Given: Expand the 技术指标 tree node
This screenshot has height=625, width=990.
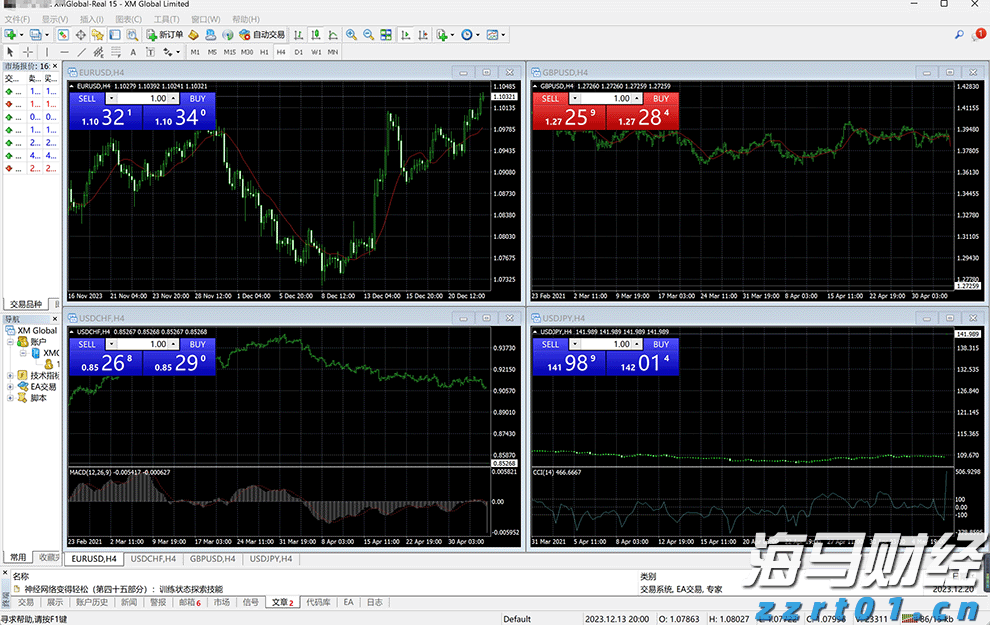Looking at the screenshot, I should pyautogui.click(x=10, y=376).
